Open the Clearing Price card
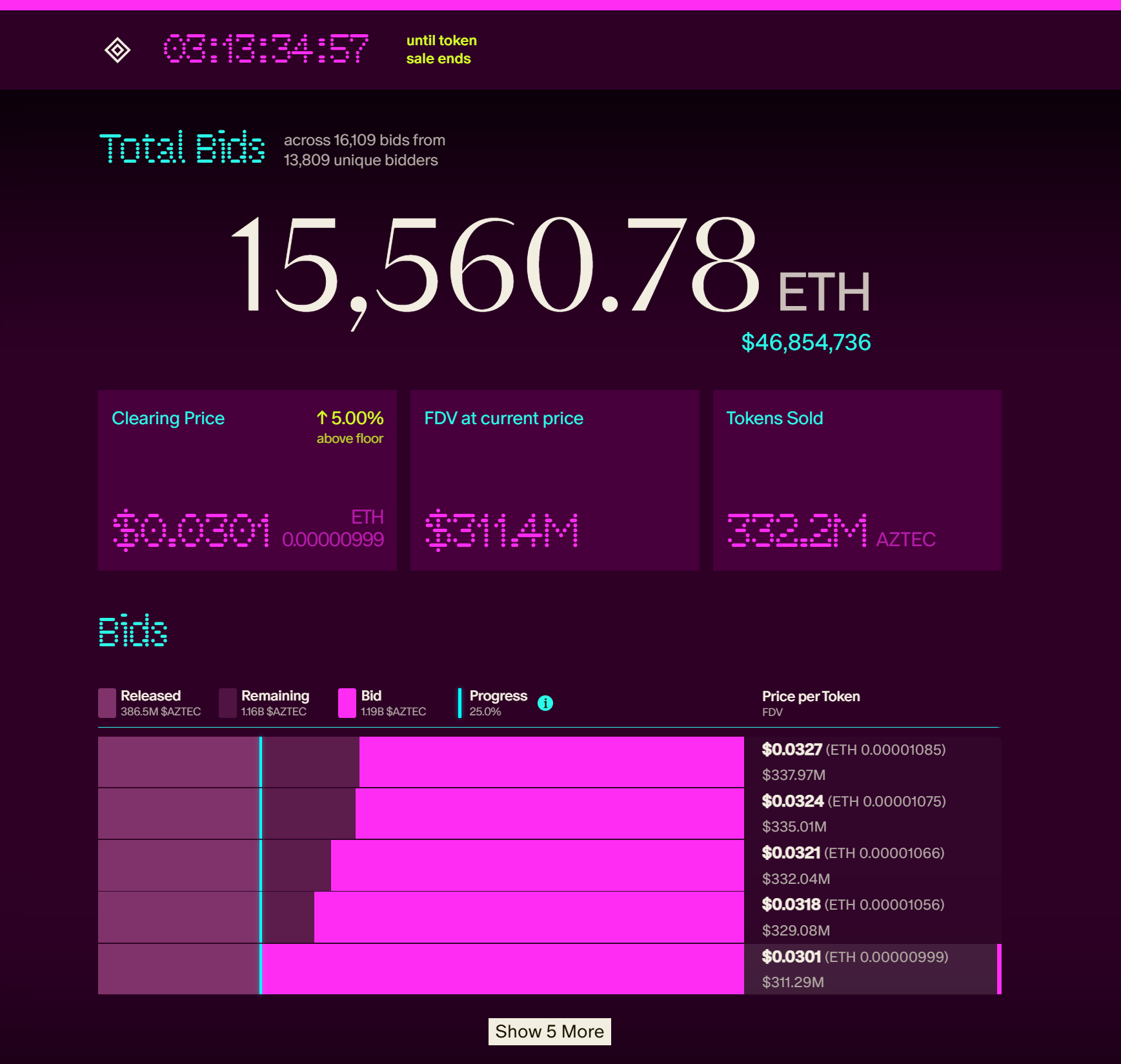Image resolution: width=1121 pixels, height=1064 pixels. coord(247,480)
